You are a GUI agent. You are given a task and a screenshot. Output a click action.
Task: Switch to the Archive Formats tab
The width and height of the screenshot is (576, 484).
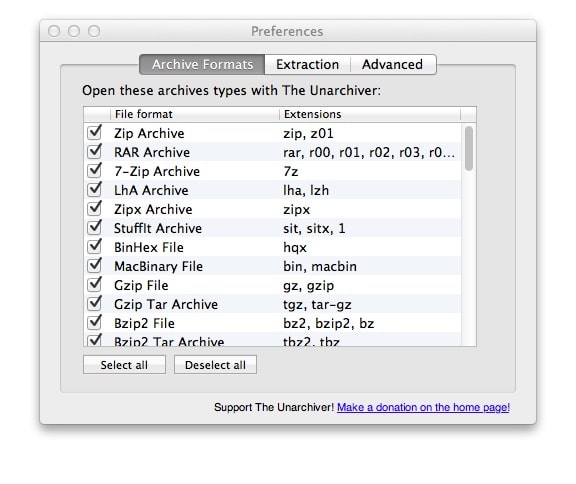(202, 65)
